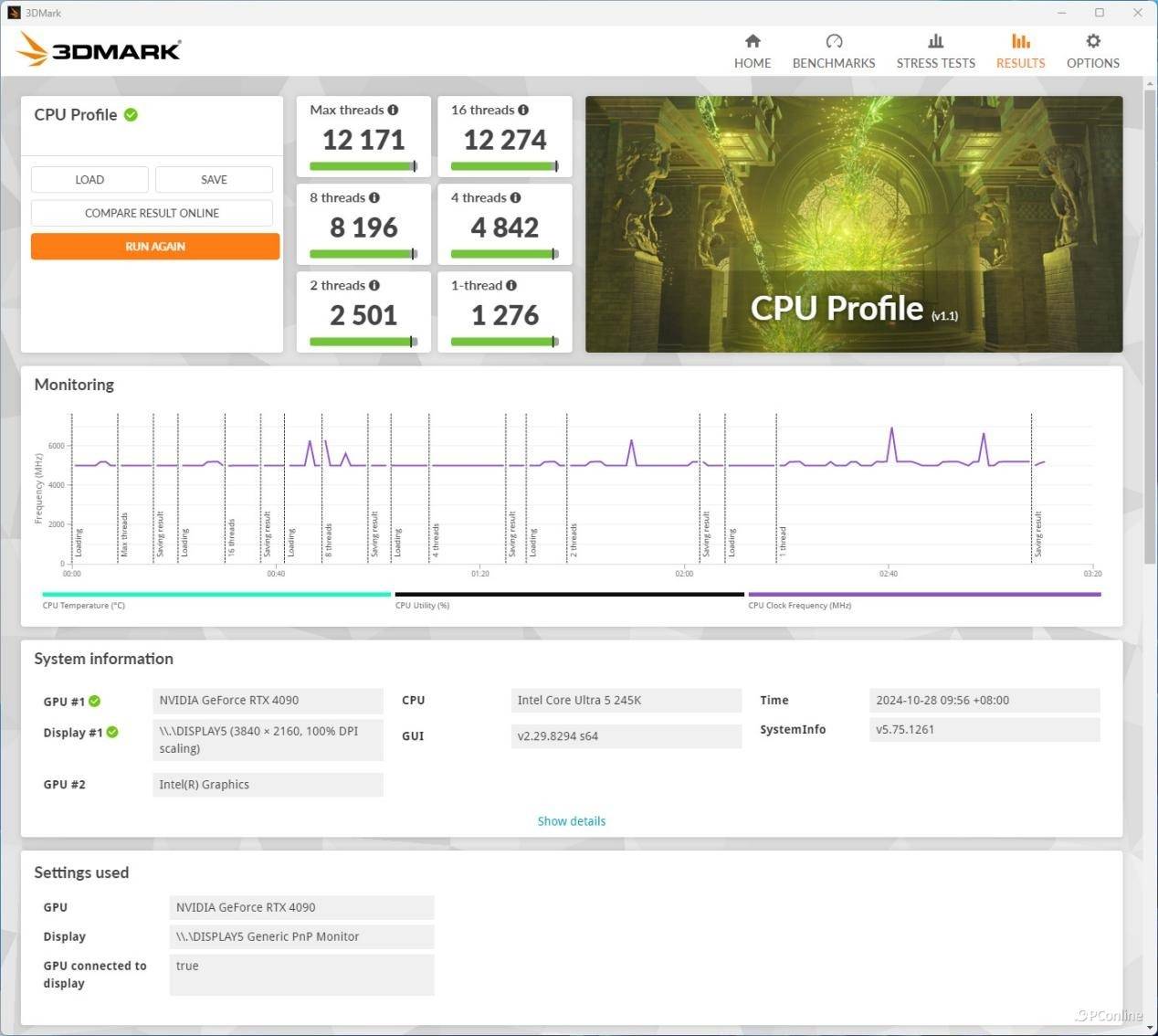Switch to the BENCHMARKS tab label
The height and width of the screenshot is (1036, 1158).
pos(834,63)
